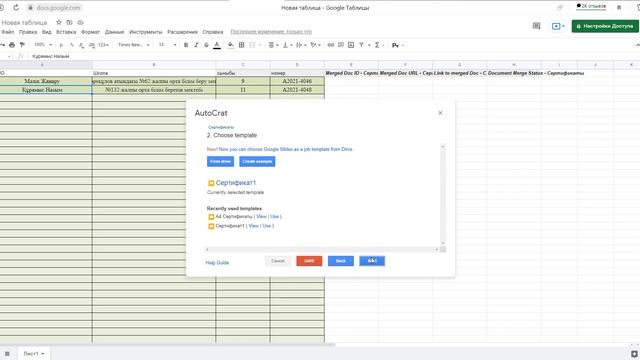Check cloud save status icon
This screenshot has width=640, height=360.
[80, 22]
